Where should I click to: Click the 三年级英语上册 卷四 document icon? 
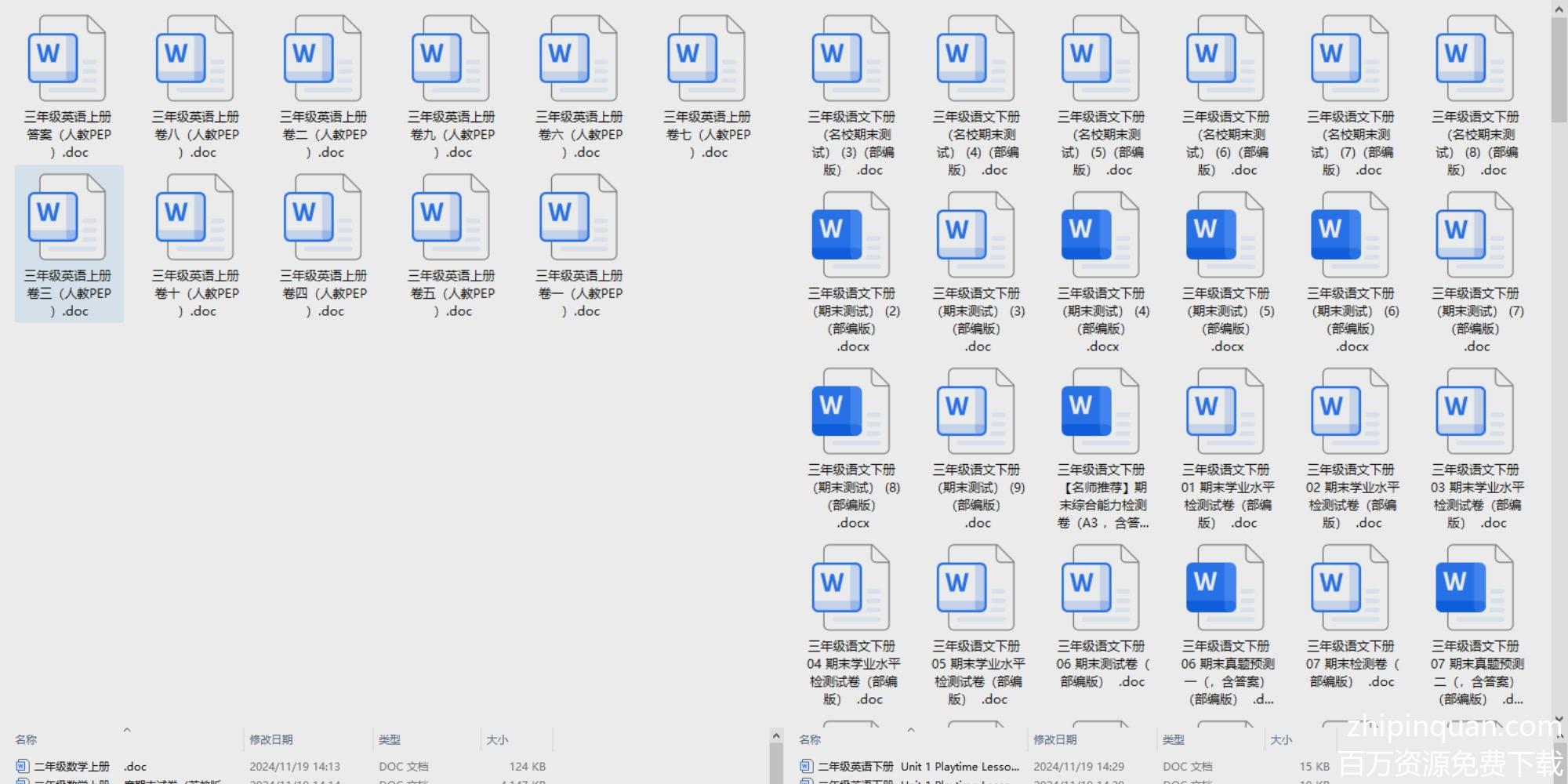pyautogui.click(x=323, y=217)
